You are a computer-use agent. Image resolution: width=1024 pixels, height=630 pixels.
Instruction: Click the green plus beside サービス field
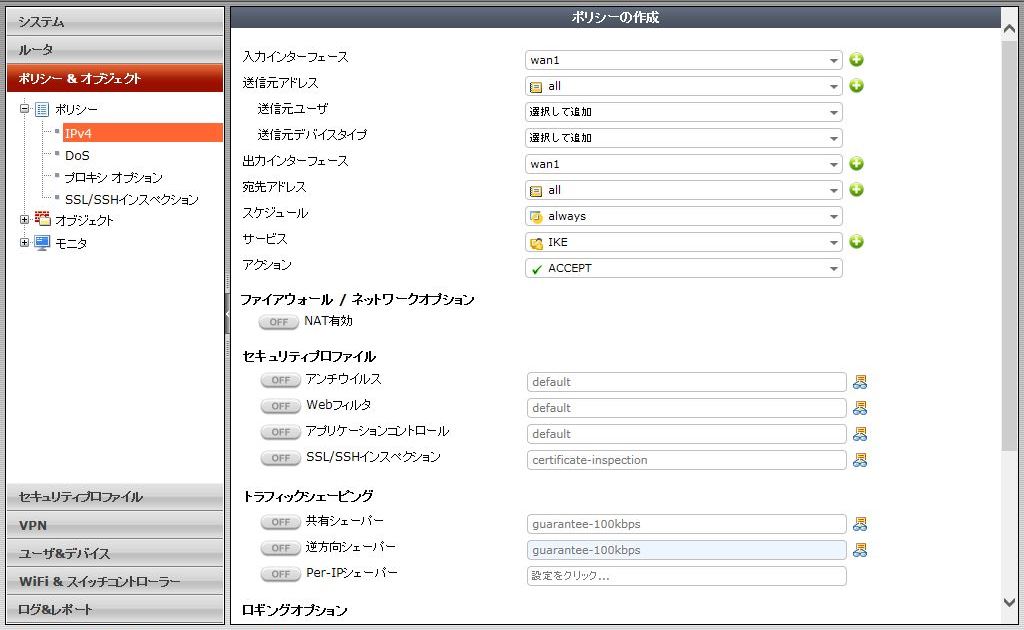[x=856, y=242]
